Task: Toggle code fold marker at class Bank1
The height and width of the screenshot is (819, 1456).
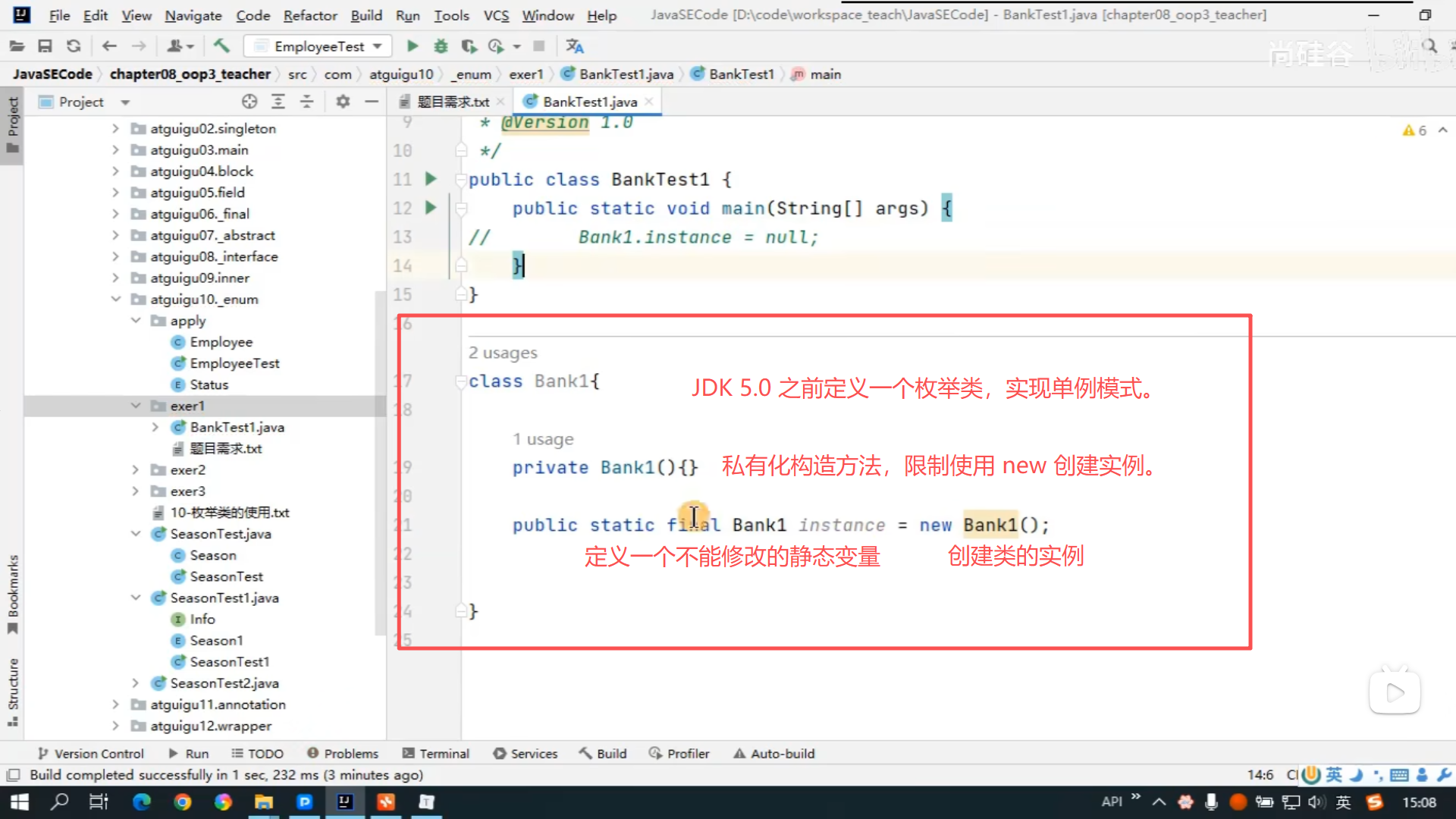Action: pyautogui.click(x=460, y=381)
